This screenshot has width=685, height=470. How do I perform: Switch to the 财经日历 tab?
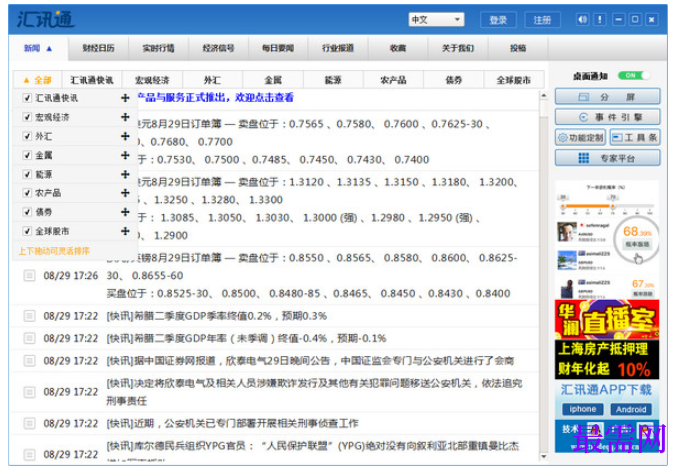point(98,48)
